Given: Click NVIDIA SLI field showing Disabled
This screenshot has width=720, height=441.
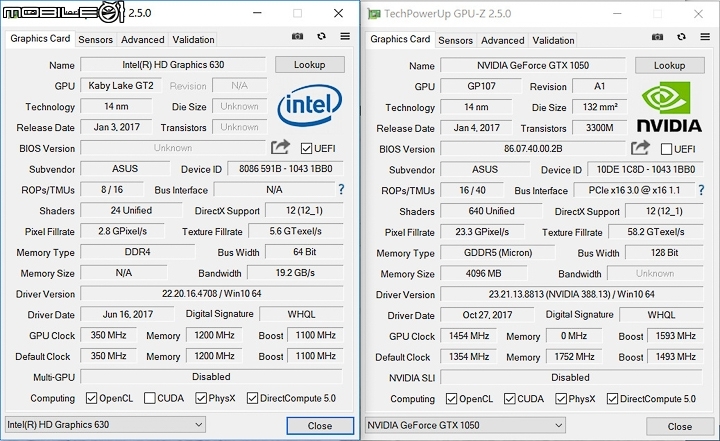Looking at the screenshot, I should tap(571, 378).
